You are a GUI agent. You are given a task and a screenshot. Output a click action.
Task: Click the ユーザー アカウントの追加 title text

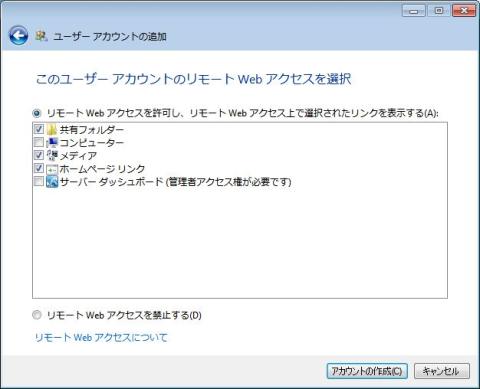click(110, 36)
